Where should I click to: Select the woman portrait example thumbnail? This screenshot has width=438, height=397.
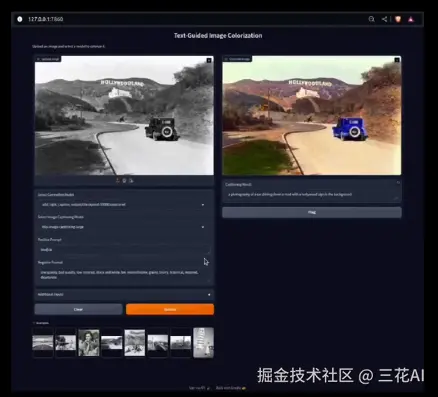coord(89,343)
